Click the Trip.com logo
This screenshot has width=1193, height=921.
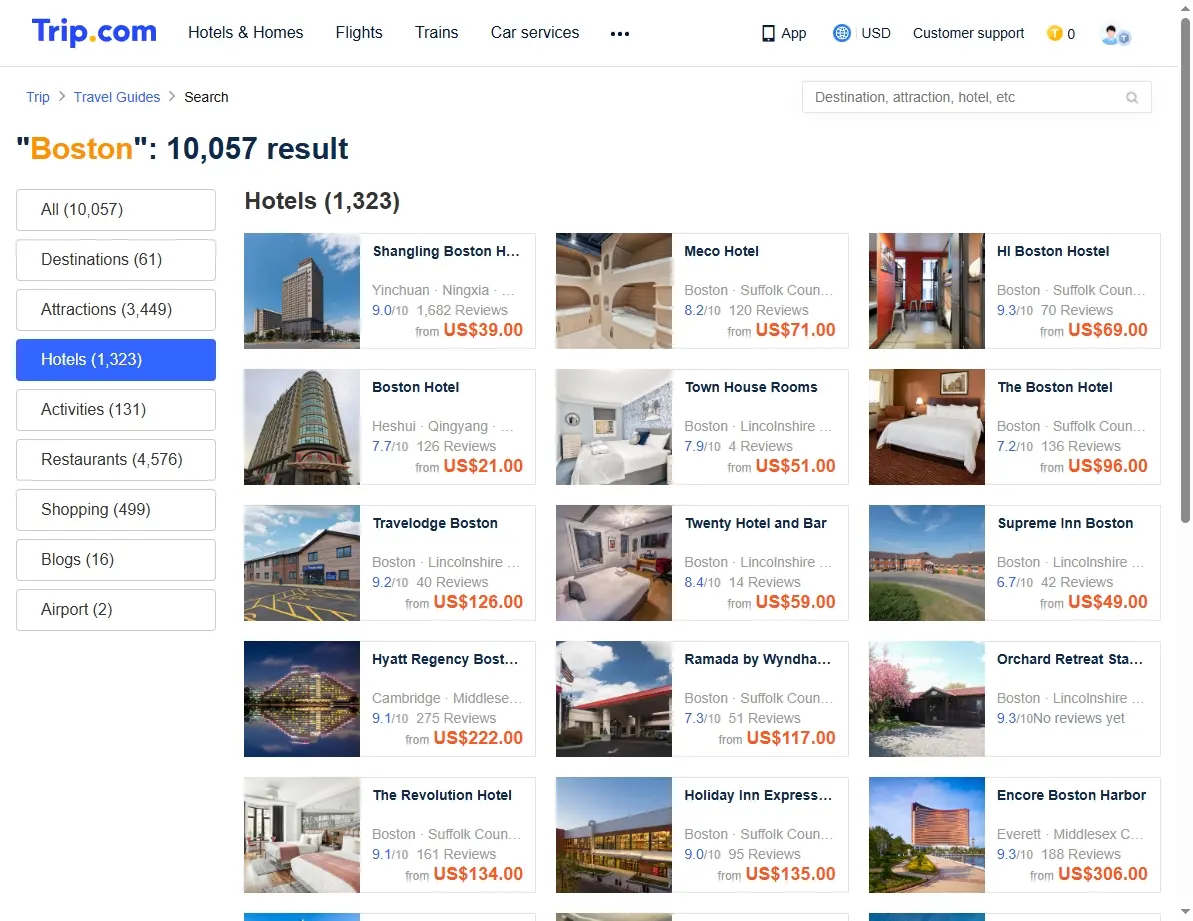coord(94,32)
